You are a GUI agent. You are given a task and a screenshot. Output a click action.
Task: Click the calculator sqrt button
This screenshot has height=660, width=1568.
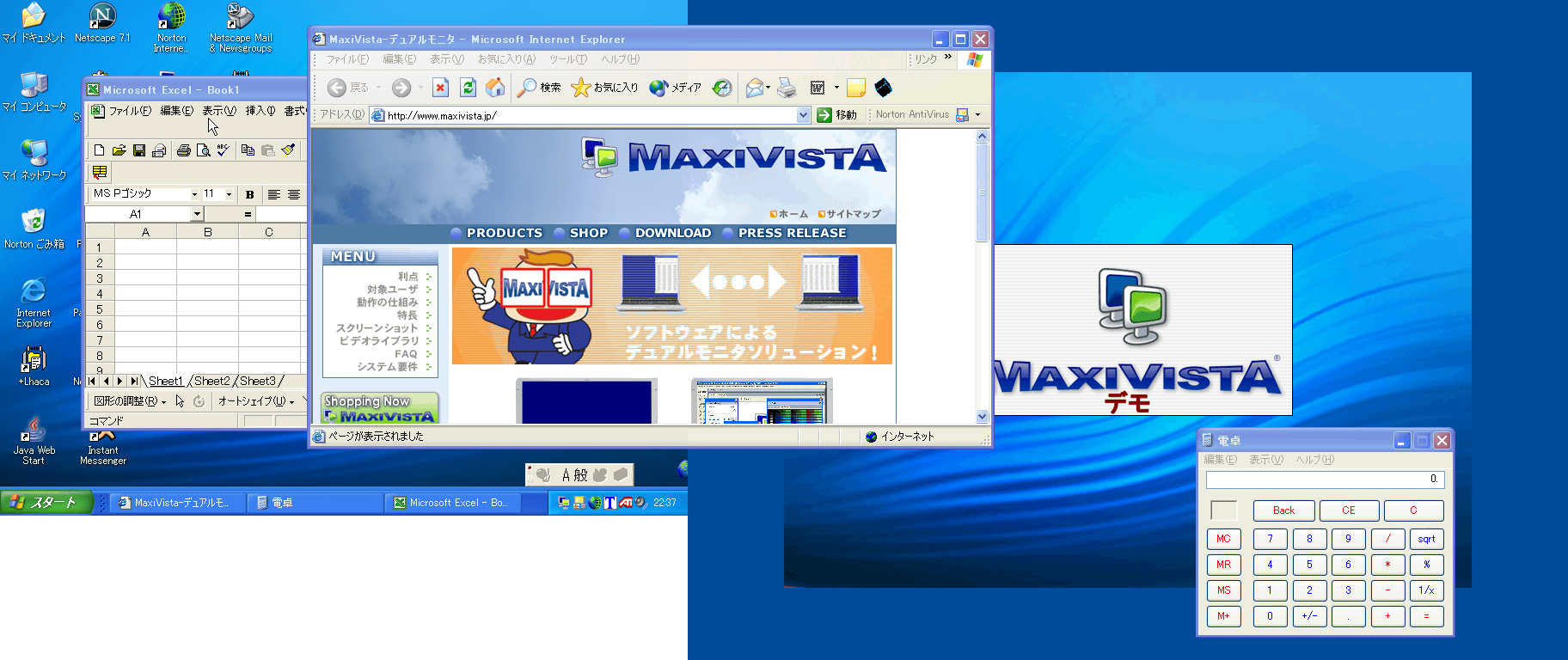tap(1427, 539)
